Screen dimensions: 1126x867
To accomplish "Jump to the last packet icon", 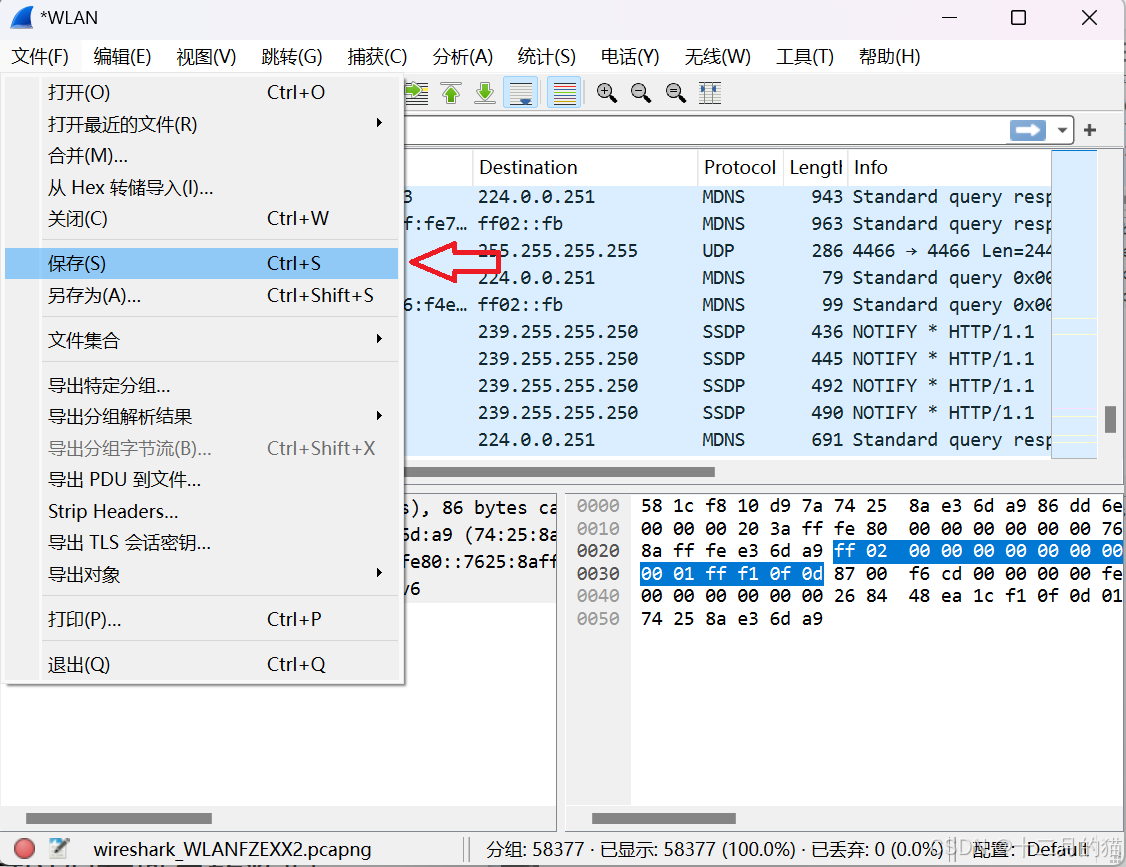I will (x=485, y=93).
